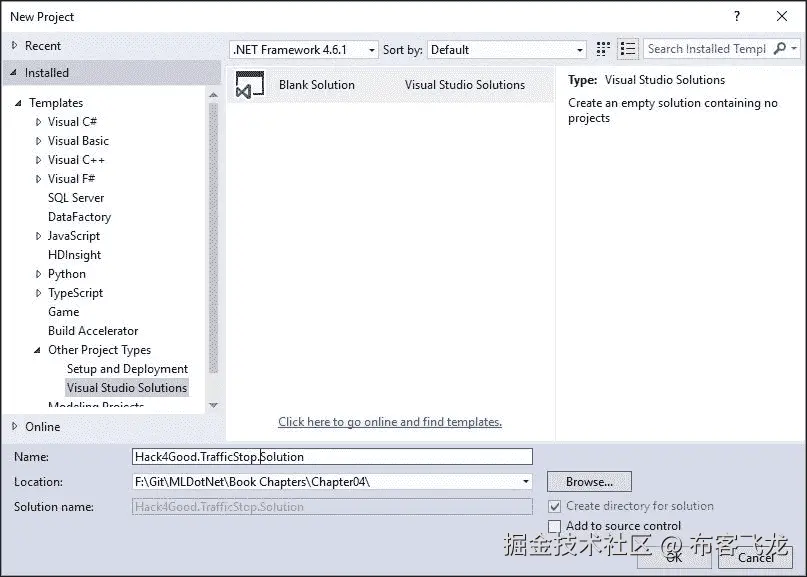Click the search magnifier icon
This screenshot has height=577, width=807.
click(x=780, y=49)
